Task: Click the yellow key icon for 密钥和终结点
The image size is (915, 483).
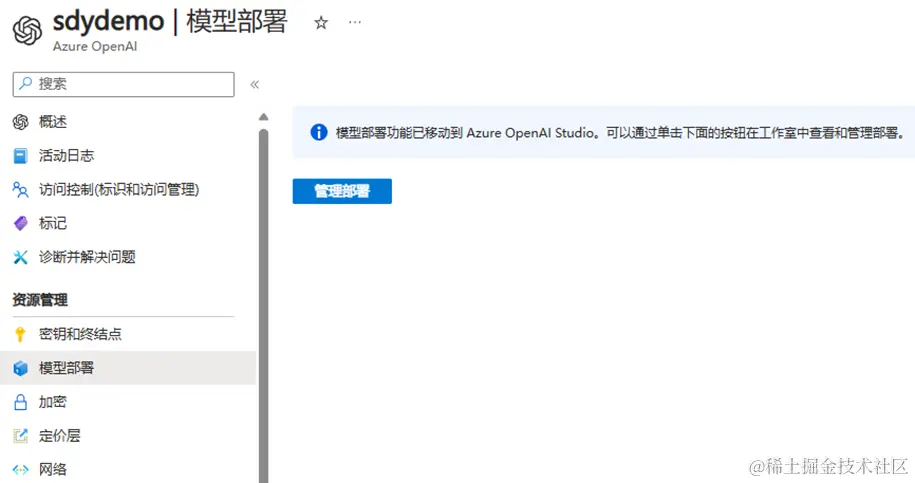Action: click(x=20, y=334)
